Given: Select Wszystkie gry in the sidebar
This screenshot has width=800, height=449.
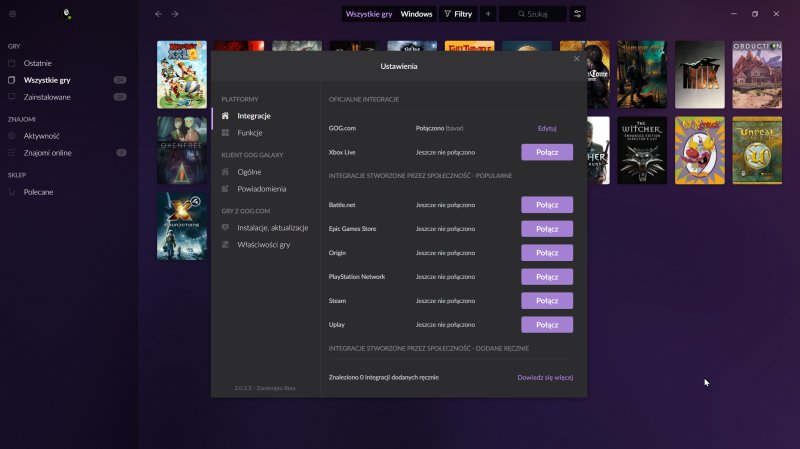Looking at the screenshot, I should point(47,80).
